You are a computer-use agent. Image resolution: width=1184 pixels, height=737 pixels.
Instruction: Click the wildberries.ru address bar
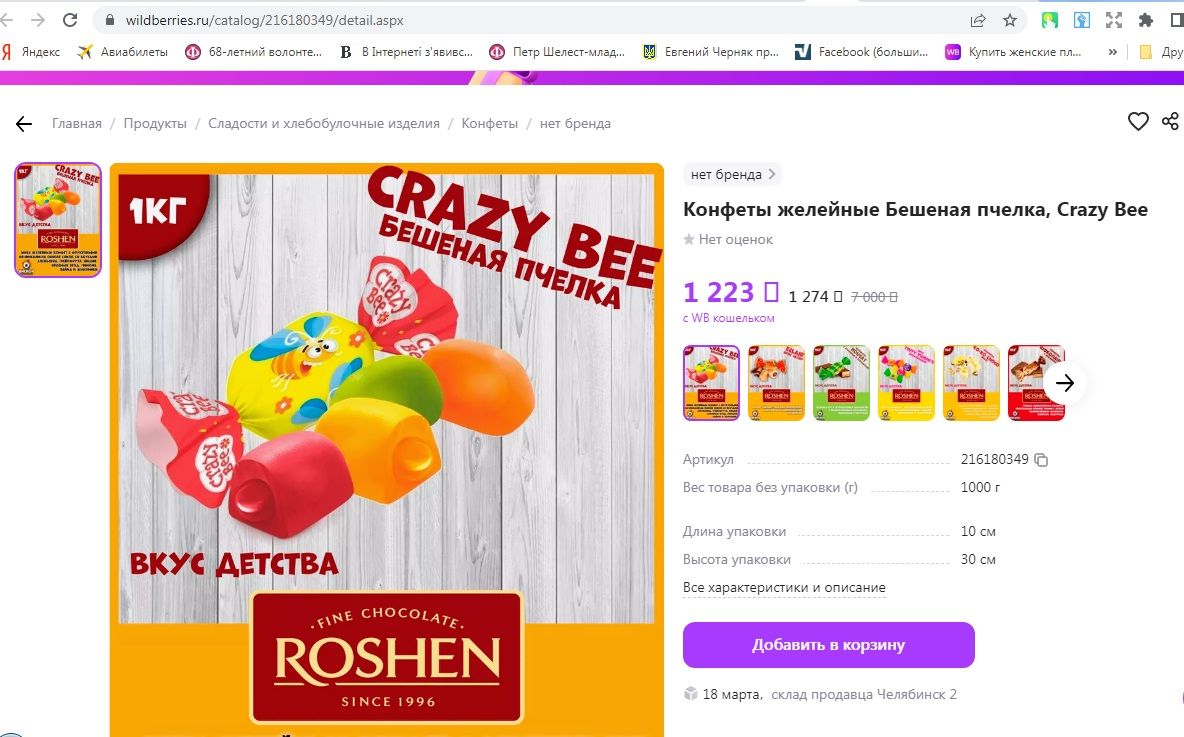click(x=529, y=20)
